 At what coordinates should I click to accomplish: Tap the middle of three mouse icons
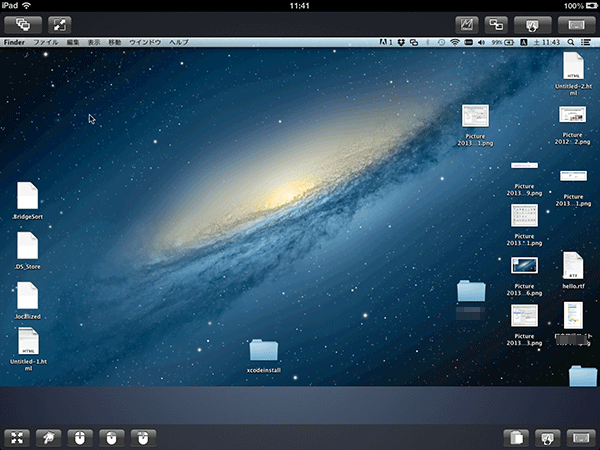point(111,437)
